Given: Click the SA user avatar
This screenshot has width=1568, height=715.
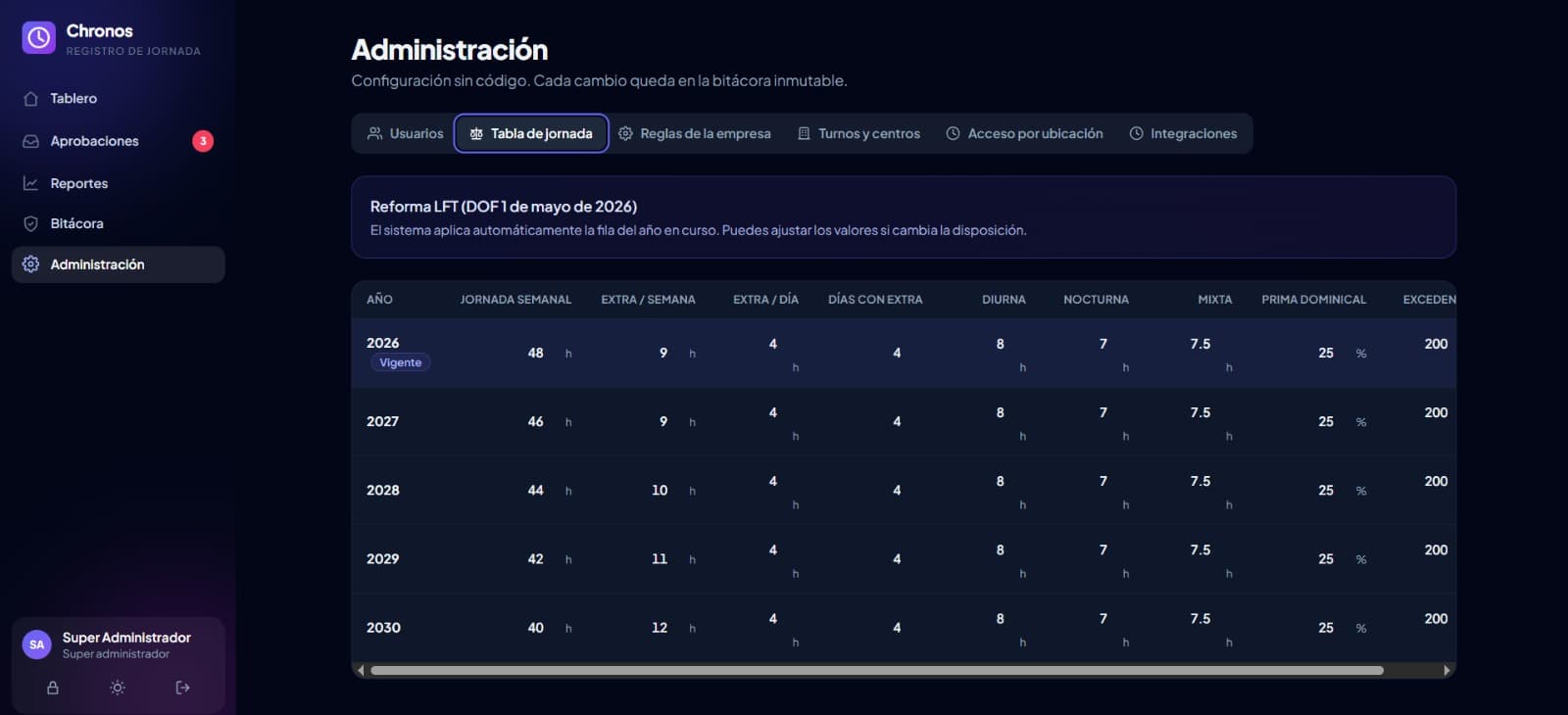Looking at the screenshot, I should coord(37,644).
